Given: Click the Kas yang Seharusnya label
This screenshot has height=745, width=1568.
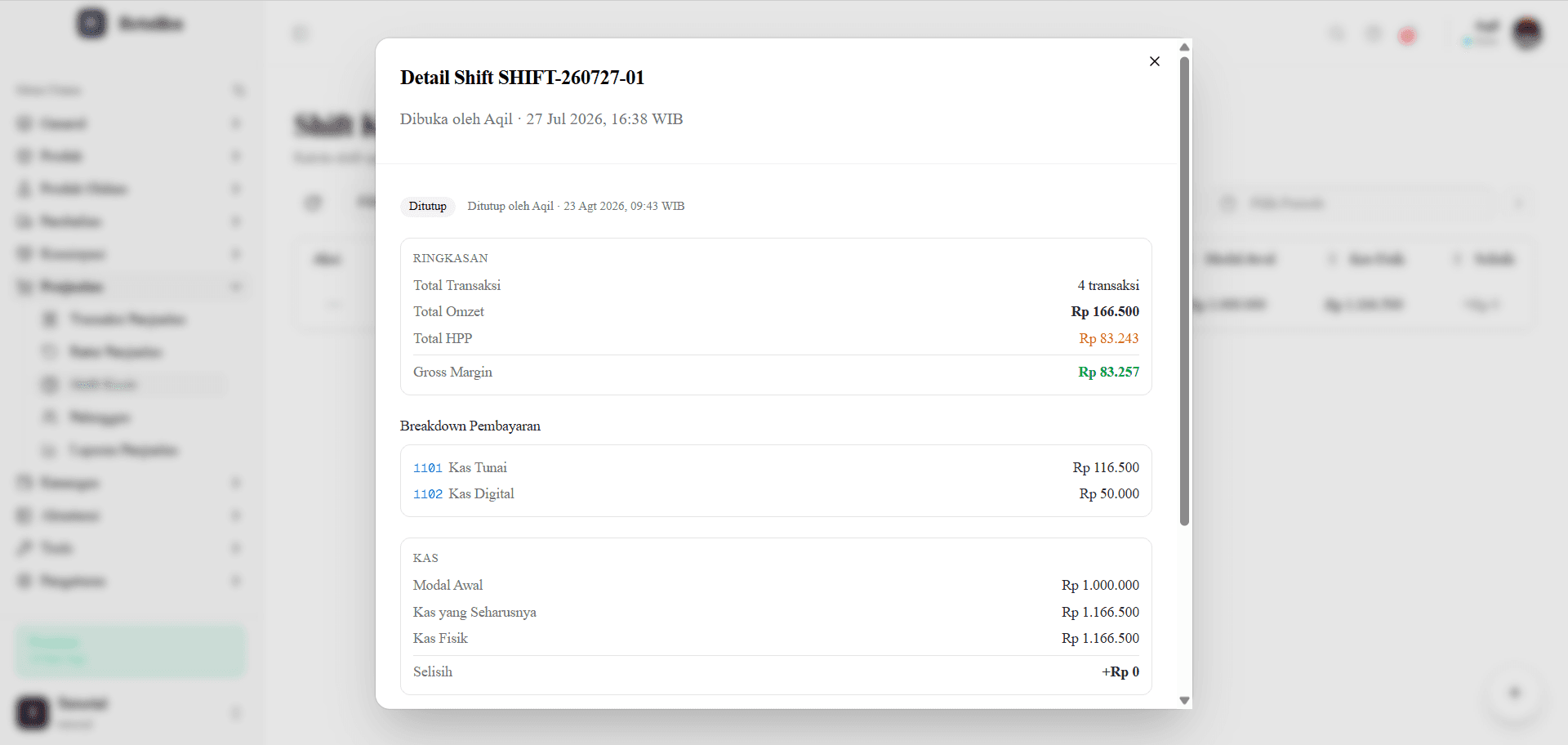Looking at the screenshot, I should [x=474, y=612].
